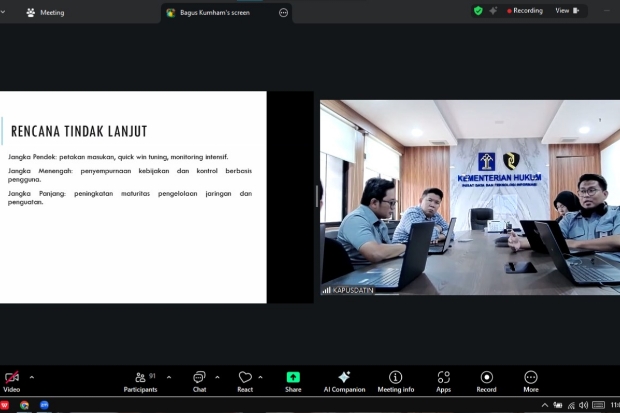Expand the Video options caret
The image size is (620, 413).
click(x=32, y=377)
